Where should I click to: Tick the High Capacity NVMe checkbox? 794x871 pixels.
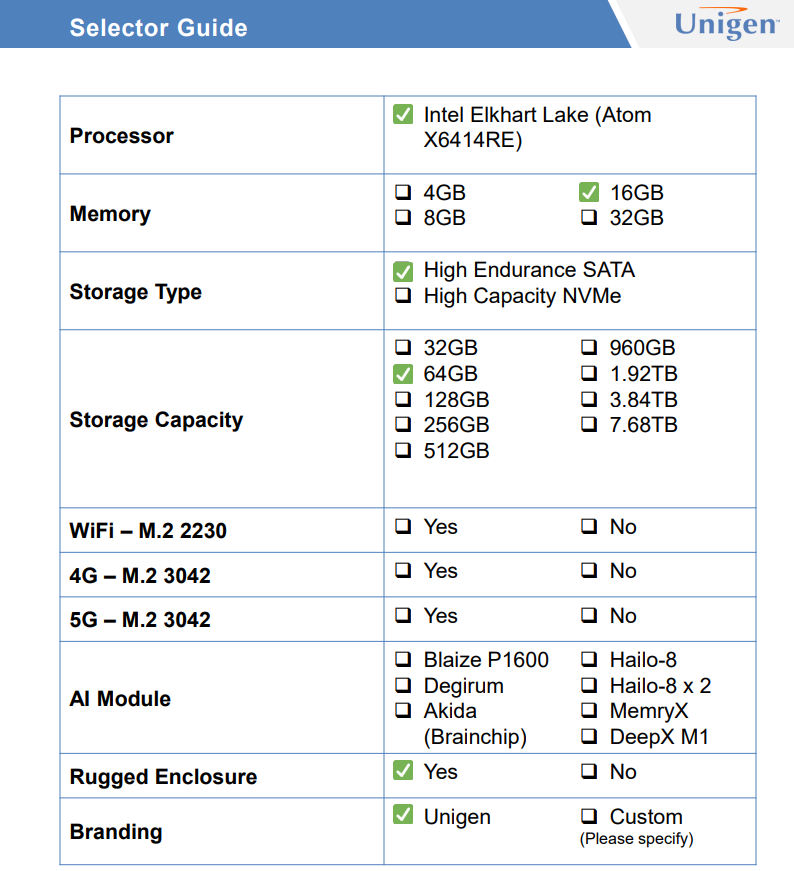pos(403,296)
